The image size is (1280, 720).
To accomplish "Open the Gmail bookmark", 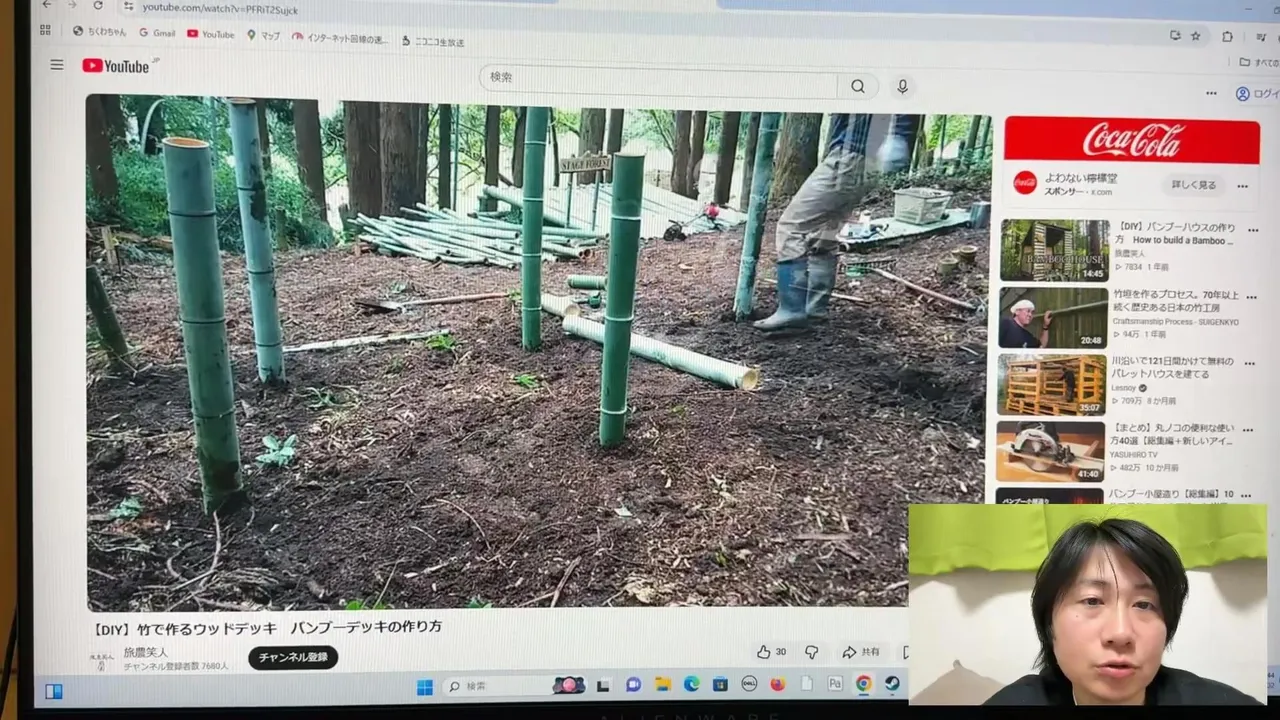I will point(157,33).
